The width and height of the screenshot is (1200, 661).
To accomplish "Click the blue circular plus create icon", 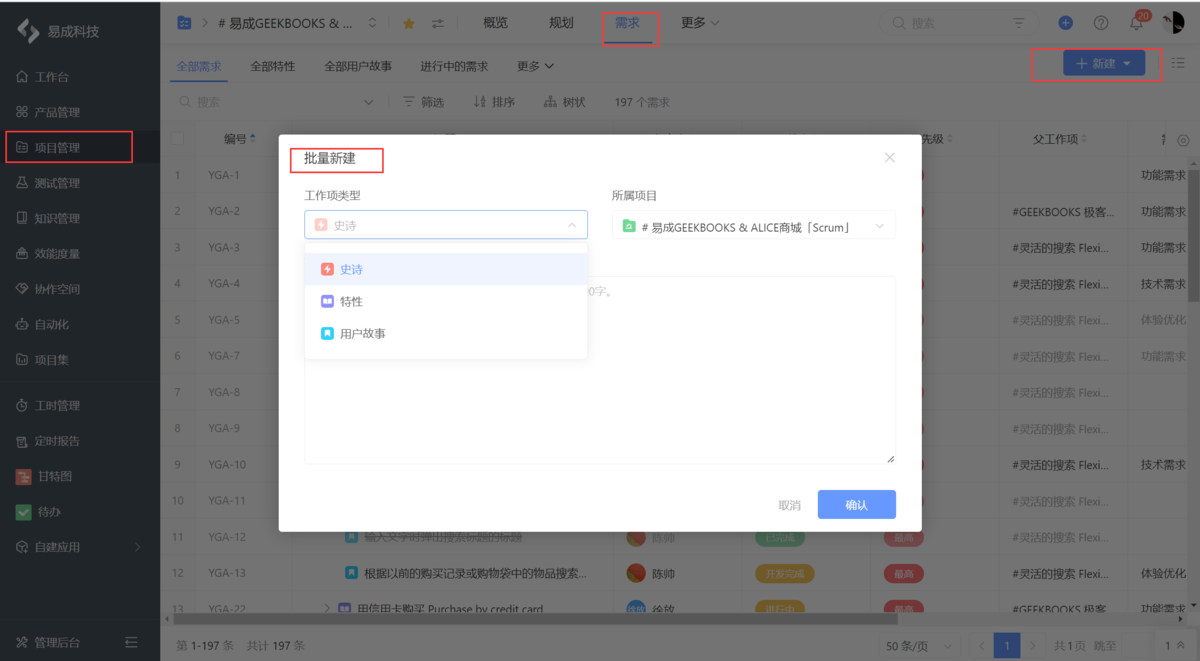I will pos(1065,21).
